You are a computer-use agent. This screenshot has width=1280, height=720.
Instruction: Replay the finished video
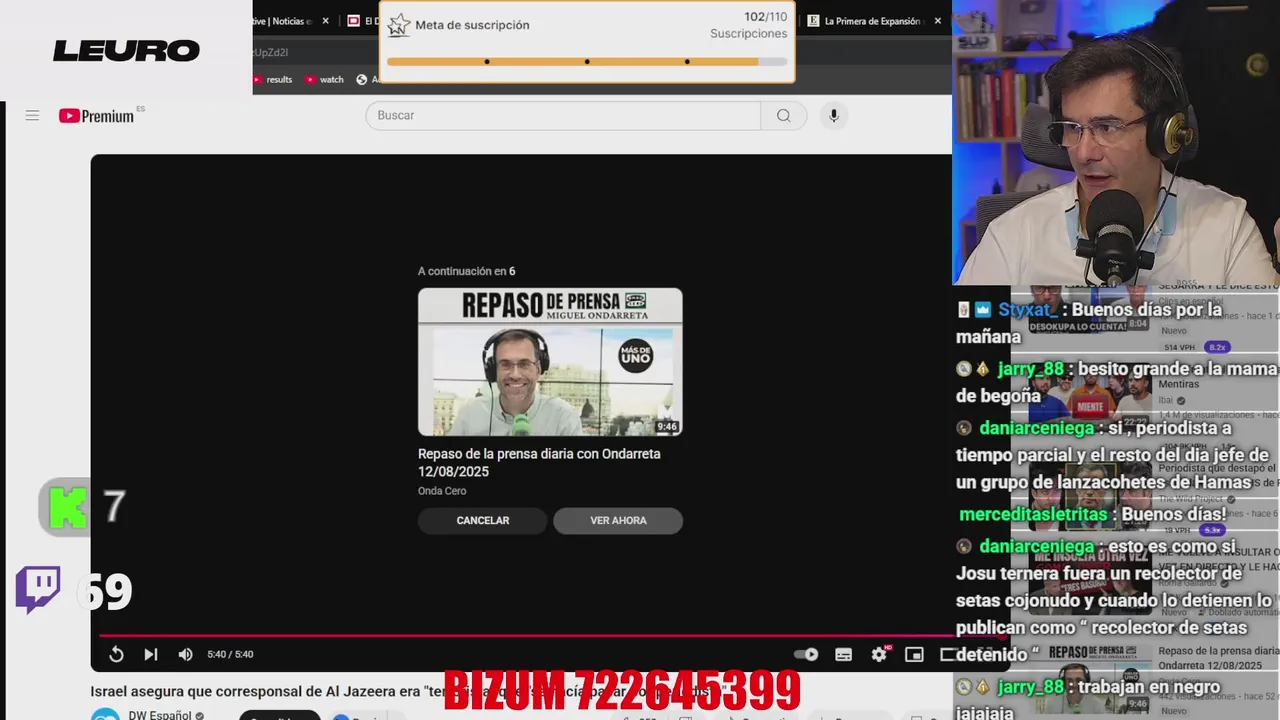116,654
